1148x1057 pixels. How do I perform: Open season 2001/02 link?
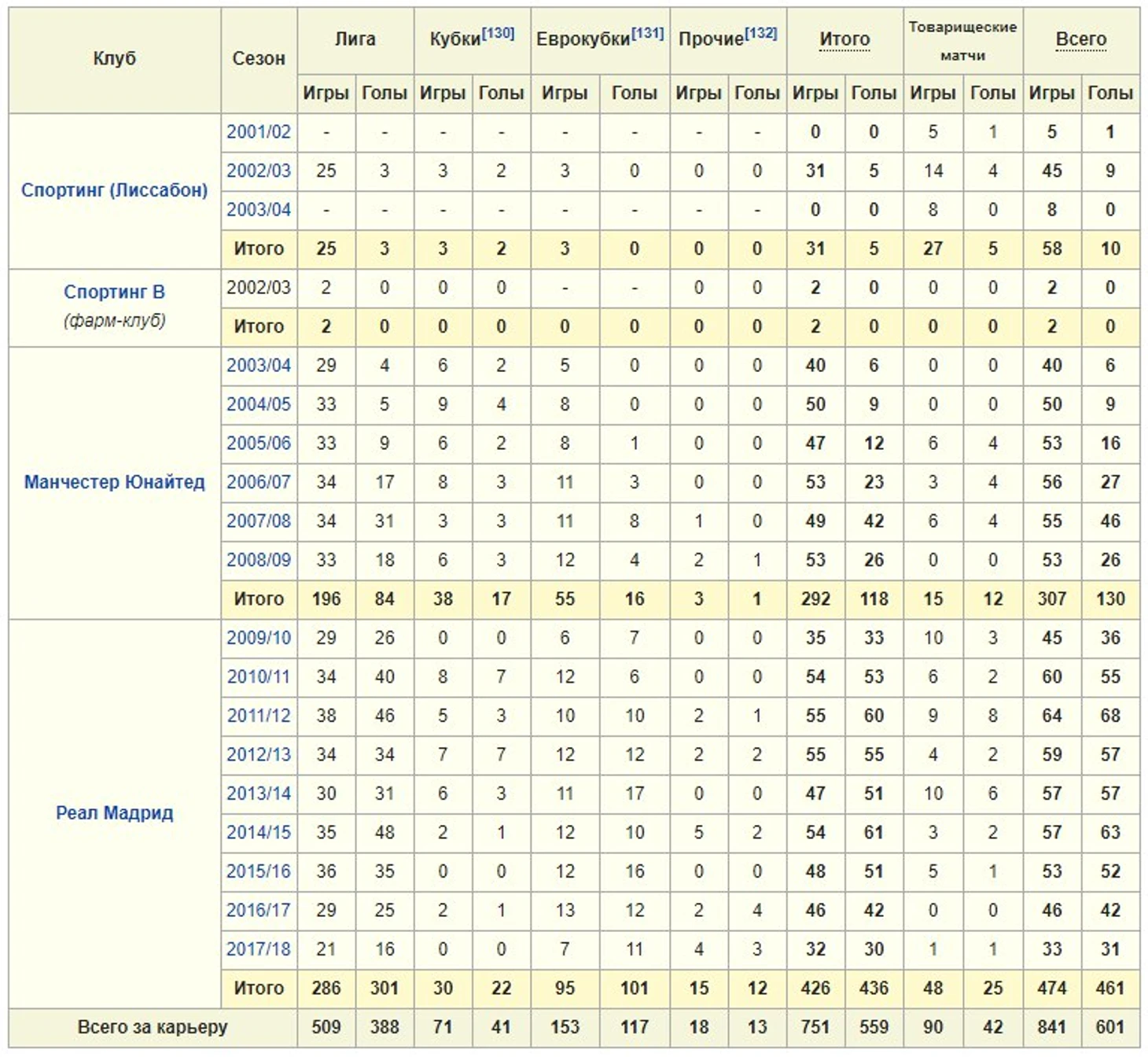pyautogui.click(x=259, y=132)
